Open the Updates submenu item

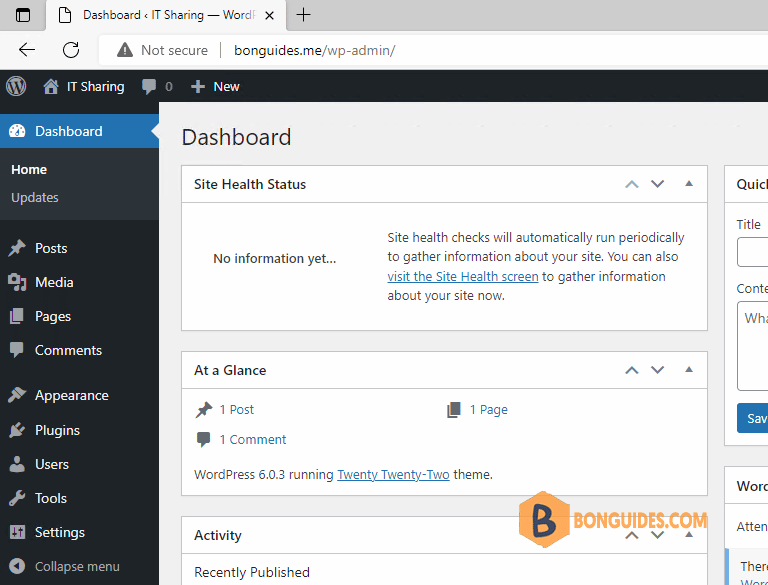pos(35,197)
